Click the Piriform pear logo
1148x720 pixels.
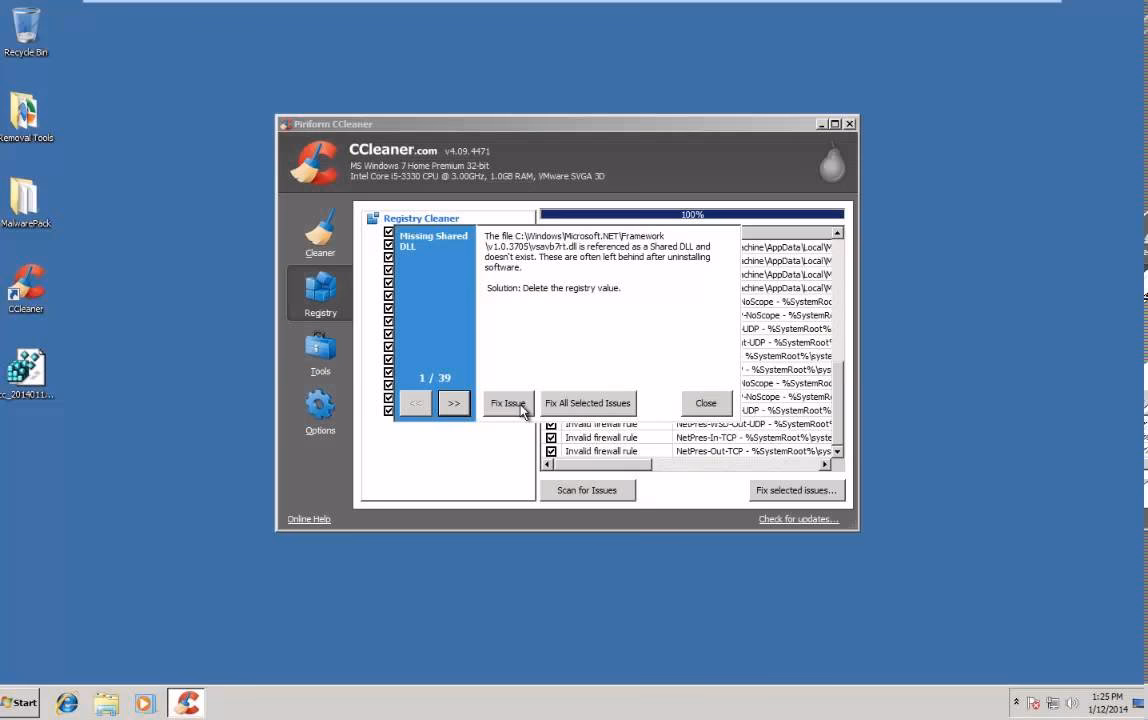pyautogui.click(x=832, y=164)
